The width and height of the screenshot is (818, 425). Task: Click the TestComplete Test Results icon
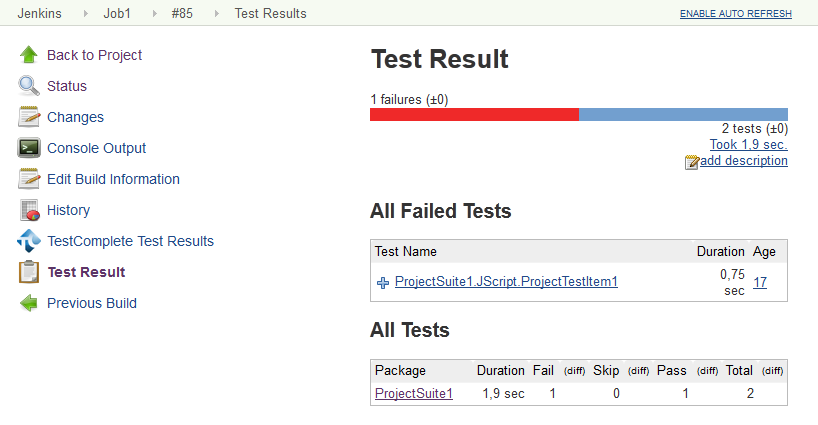[29, 241]
